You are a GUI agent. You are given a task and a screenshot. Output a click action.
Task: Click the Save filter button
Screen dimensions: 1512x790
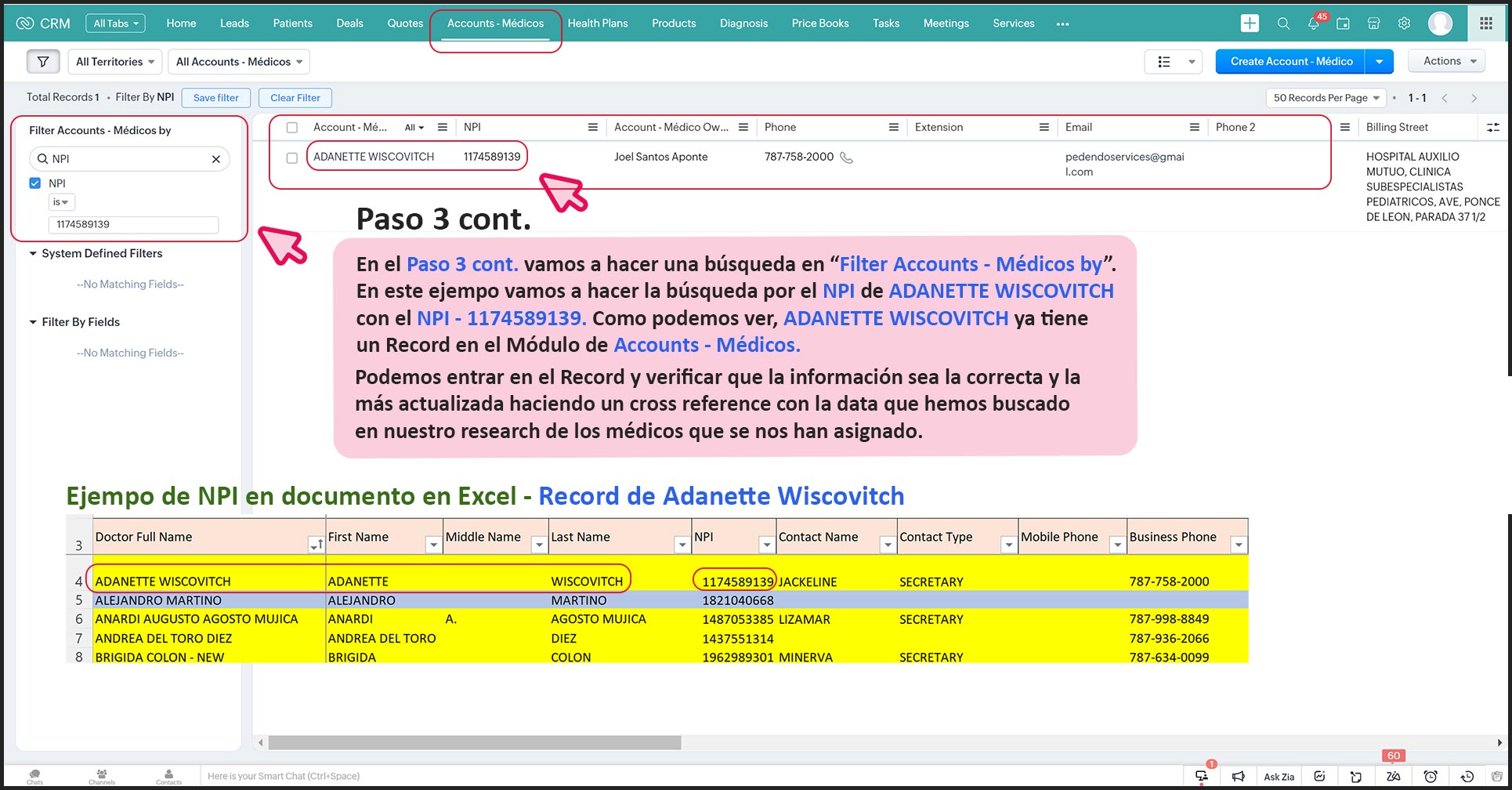pos(215,98)
